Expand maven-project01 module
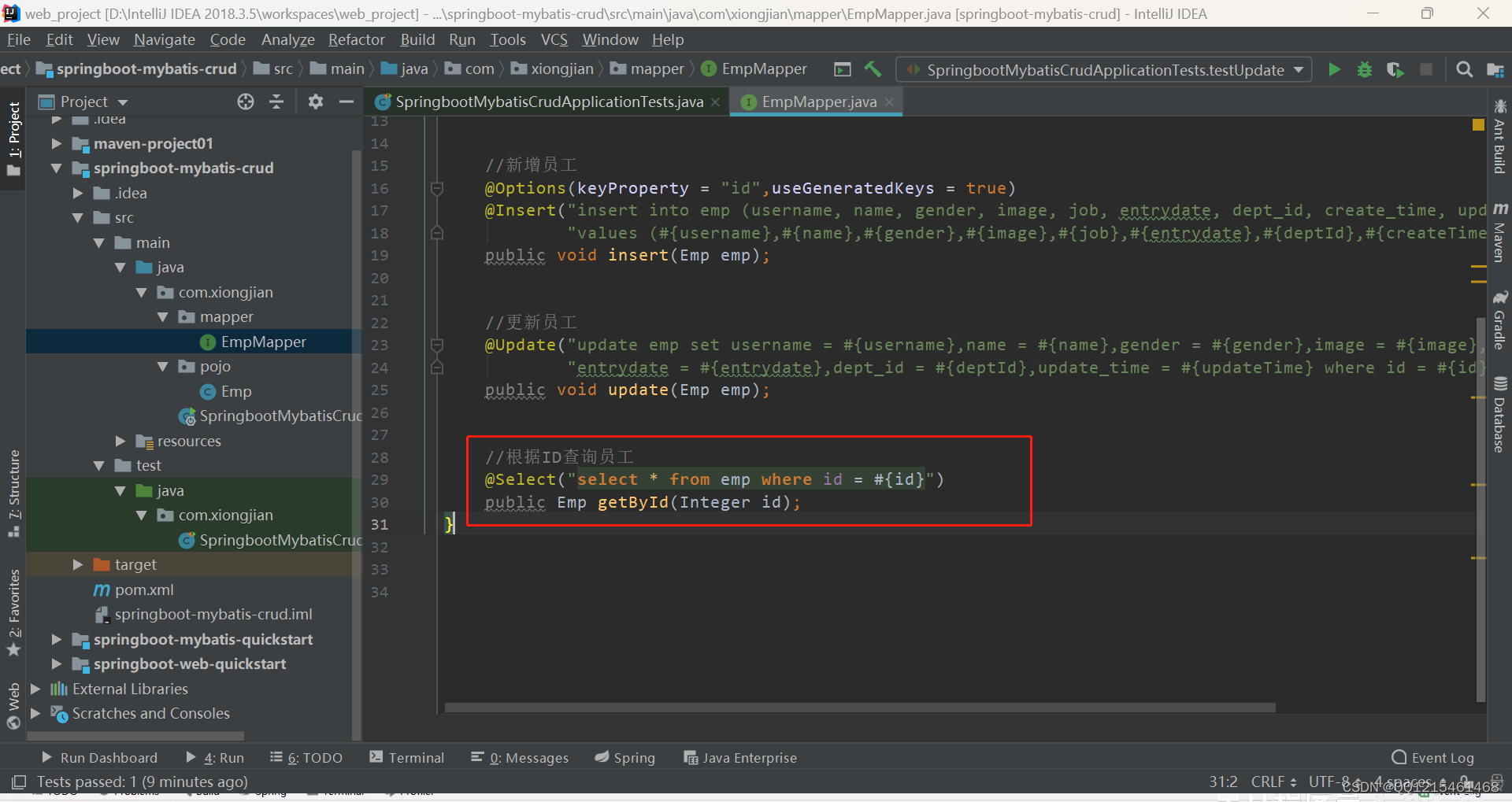Viewport: 1512px width, 802px height. pyautogui.click(x=56, y=143)
